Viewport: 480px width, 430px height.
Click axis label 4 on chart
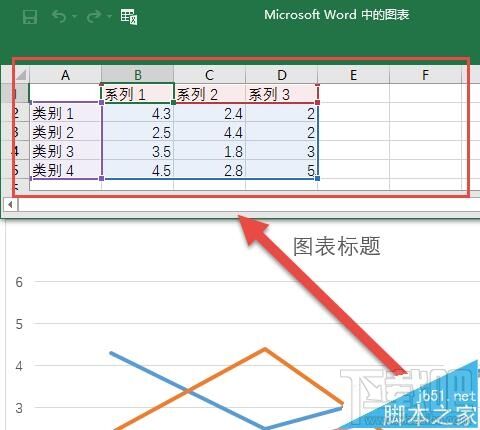[x=19, y=366]
